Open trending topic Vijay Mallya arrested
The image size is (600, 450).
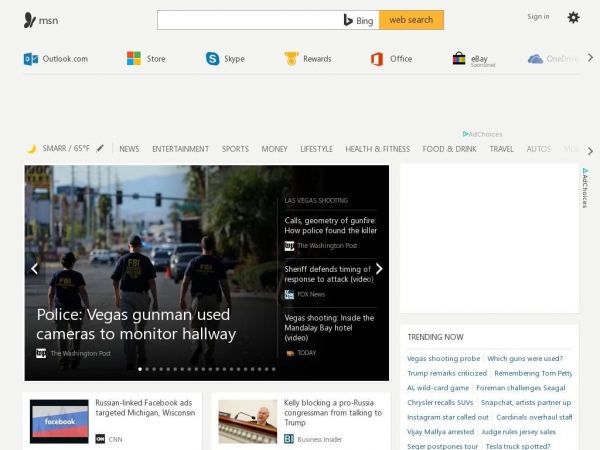pos(440,432)
